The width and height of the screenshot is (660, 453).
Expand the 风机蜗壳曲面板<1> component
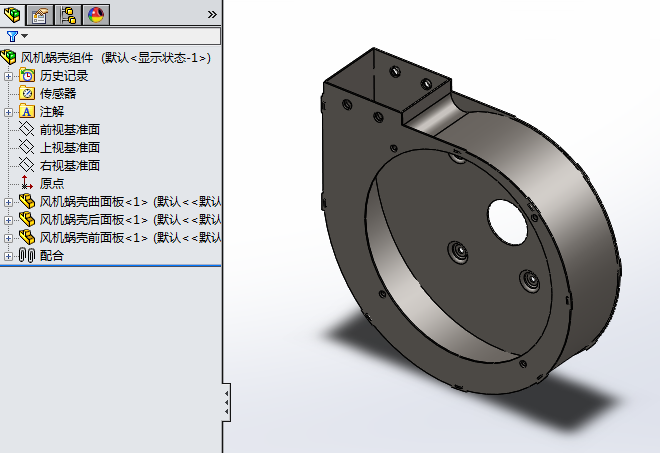[x=8, y=202]
